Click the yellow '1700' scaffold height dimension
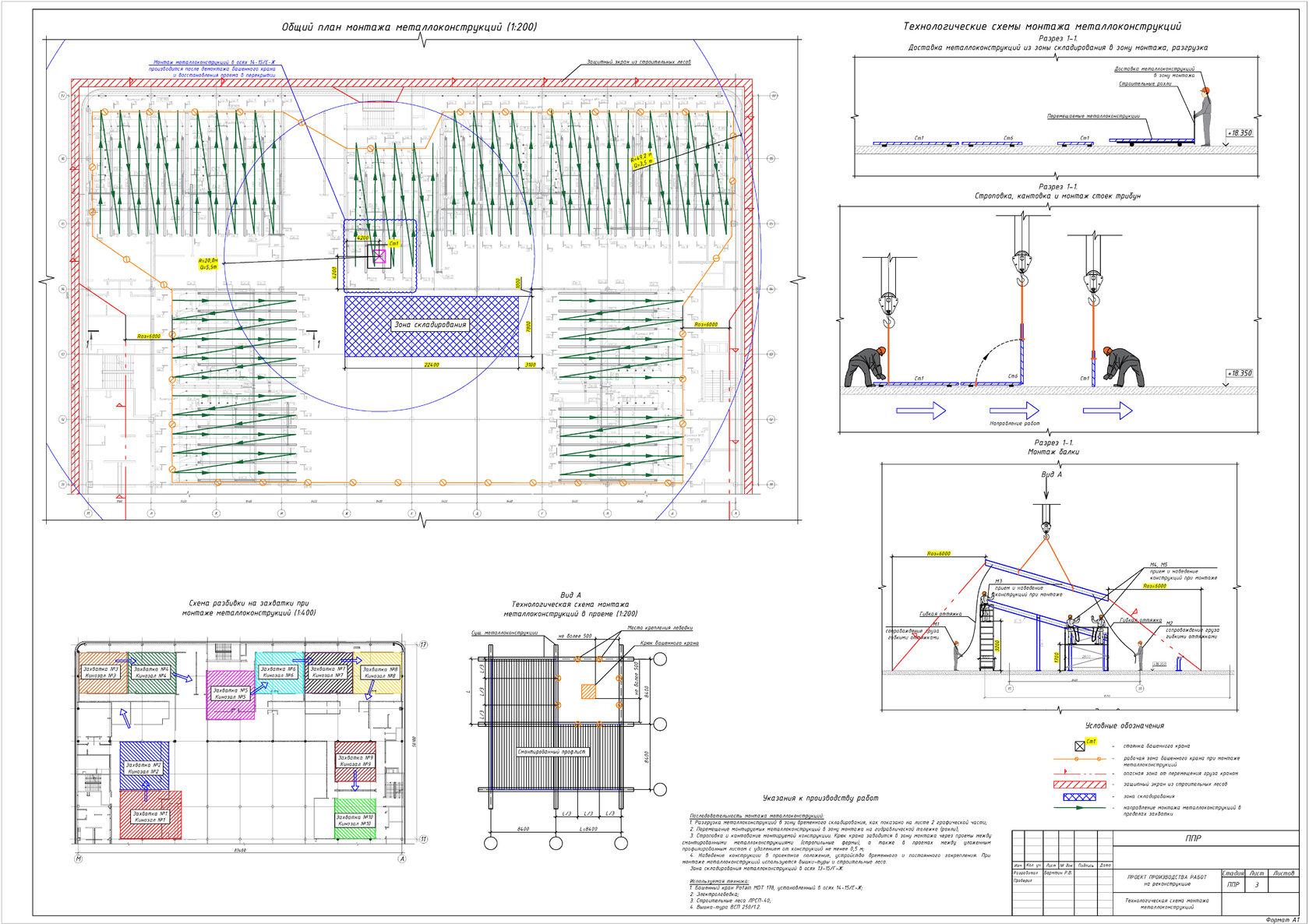Viewport: 1309px width, 924px height. (x=1057, y=658)
